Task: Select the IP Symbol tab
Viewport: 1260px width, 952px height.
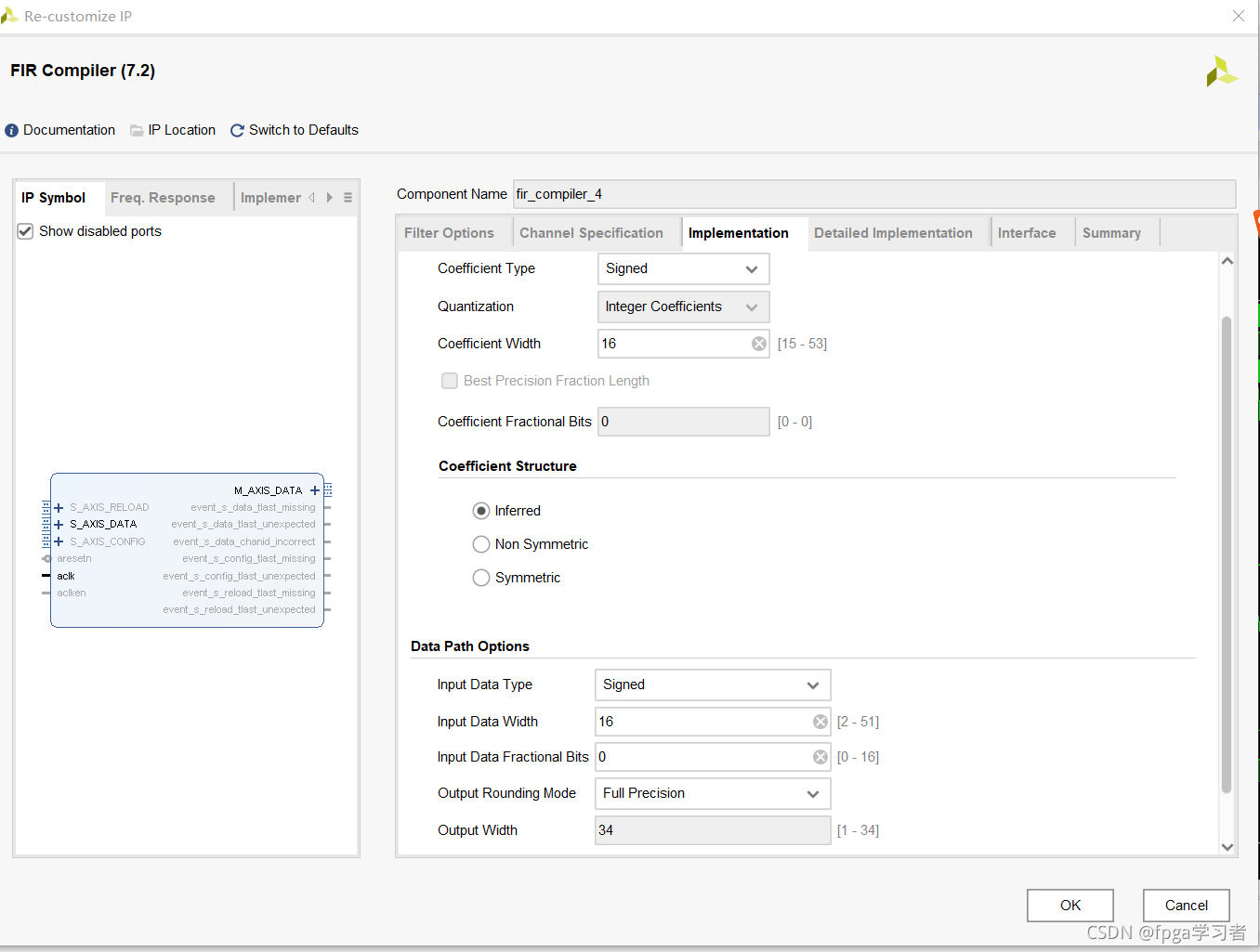Action: 54,198
